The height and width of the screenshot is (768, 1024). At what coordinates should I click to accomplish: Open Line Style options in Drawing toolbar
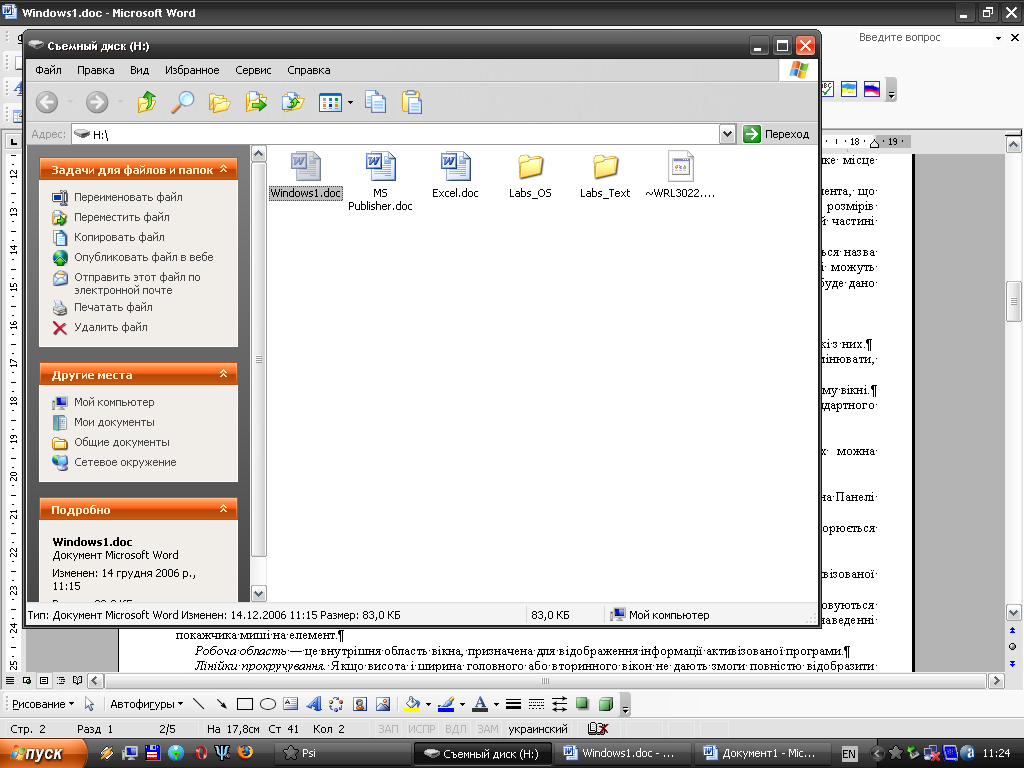[x=513, y=704]
